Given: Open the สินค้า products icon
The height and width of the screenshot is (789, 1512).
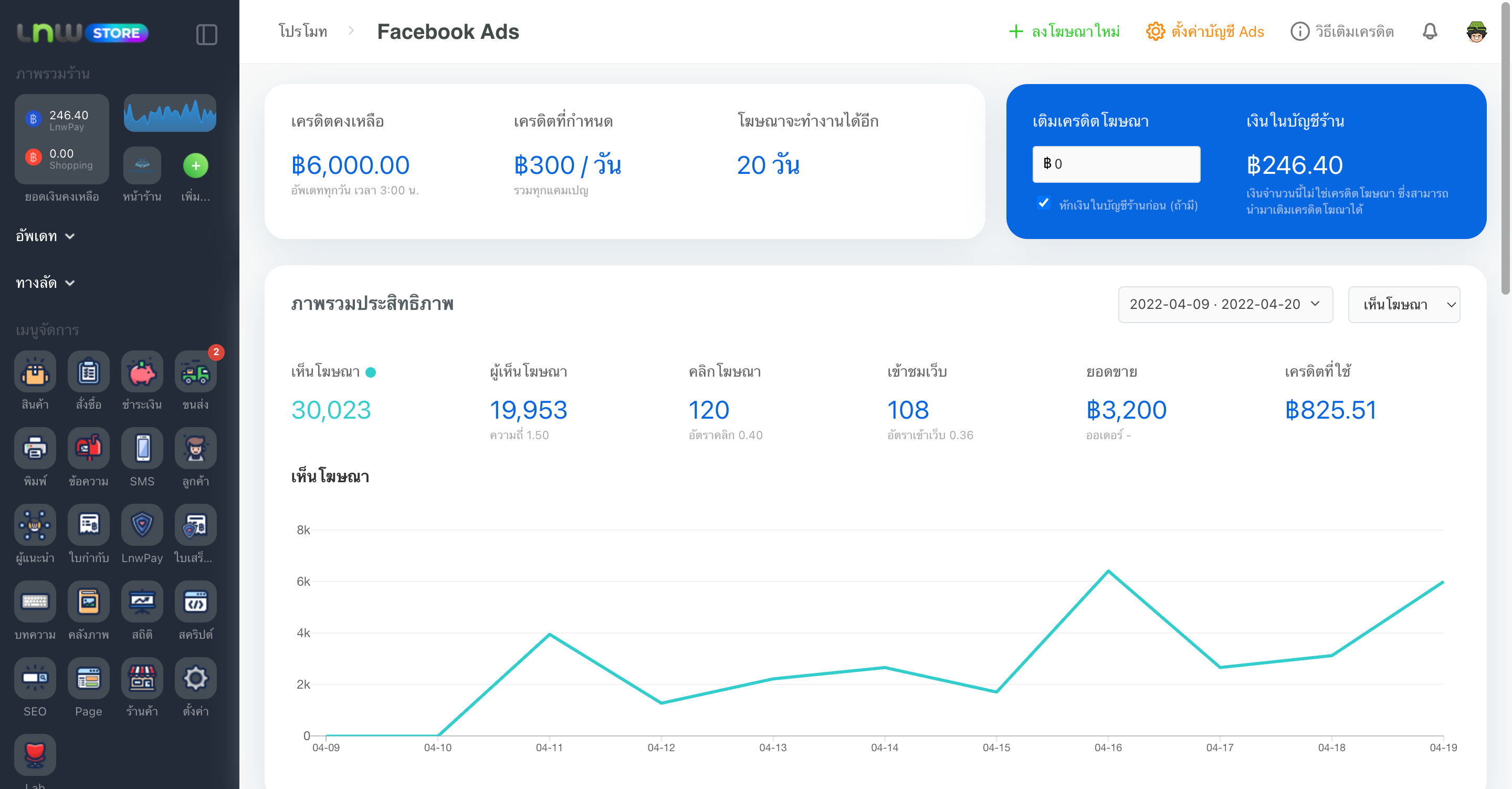Looking at the screenshot, I should (x=35, y=371).
